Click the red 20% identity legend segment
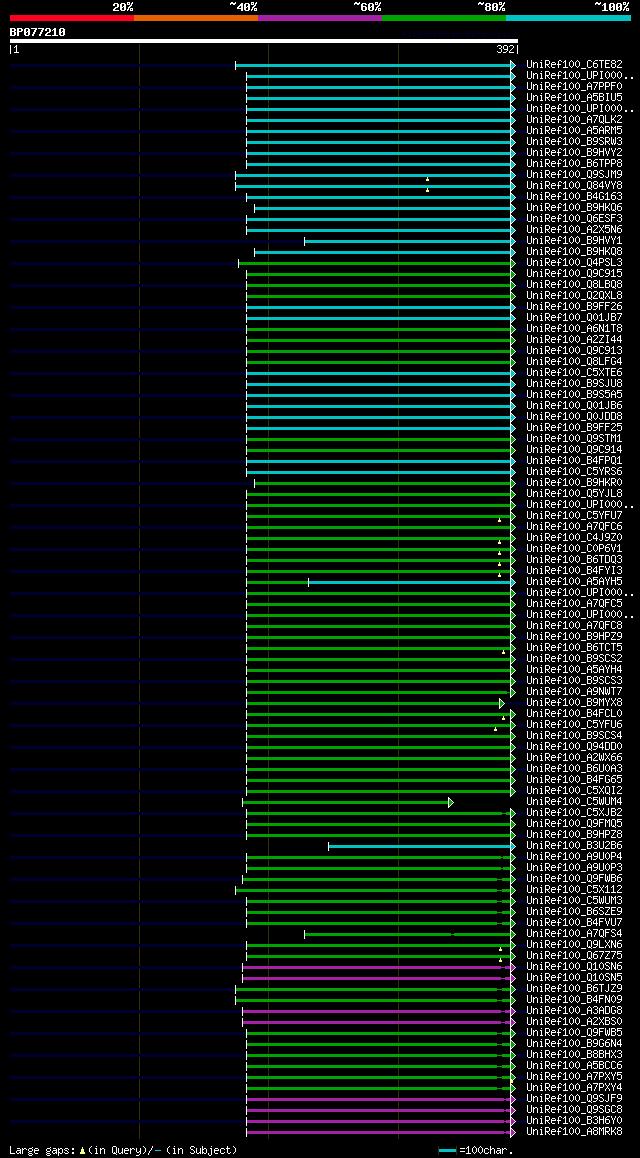Image resolution: width=640 pixels, height=1158 pixels. (72, 17)
